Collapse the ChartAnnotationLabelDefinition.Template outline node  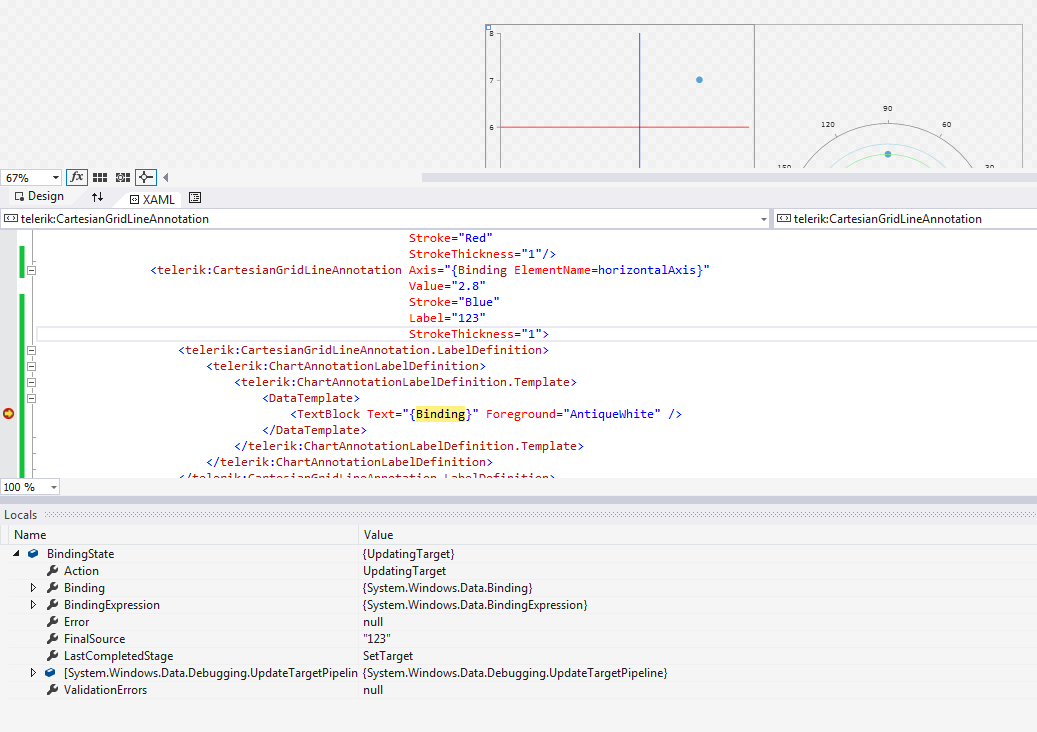click(31, 382)
